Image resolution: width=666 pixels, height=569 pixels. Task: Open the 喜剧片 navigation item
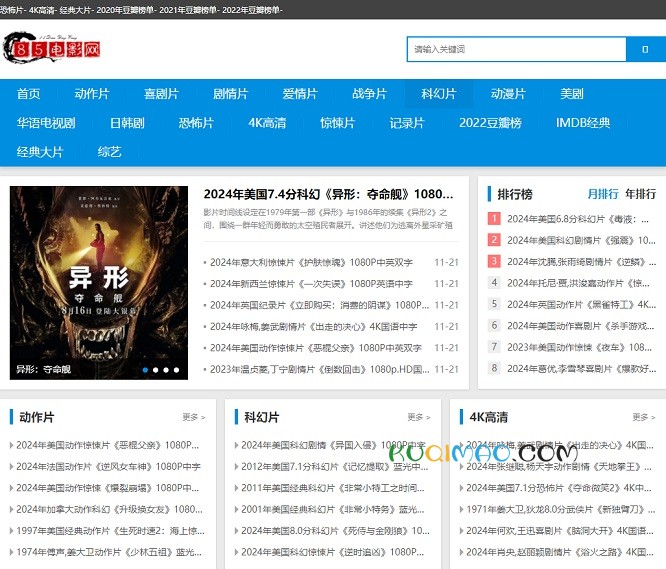[161, 94]
